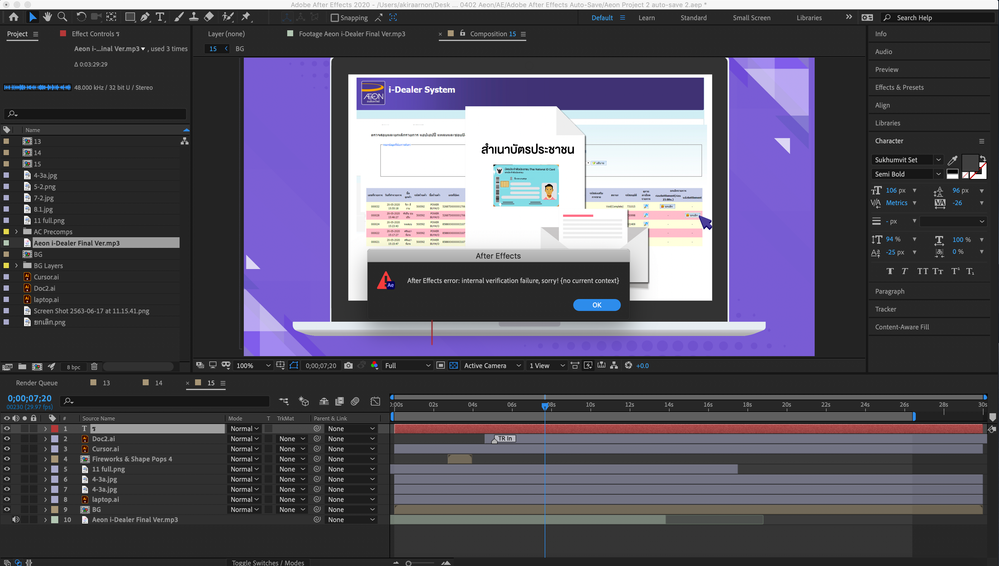This screenshot has height=566, width=999.
Task: Switch to timeline tab 14
Action: point(159,383)
